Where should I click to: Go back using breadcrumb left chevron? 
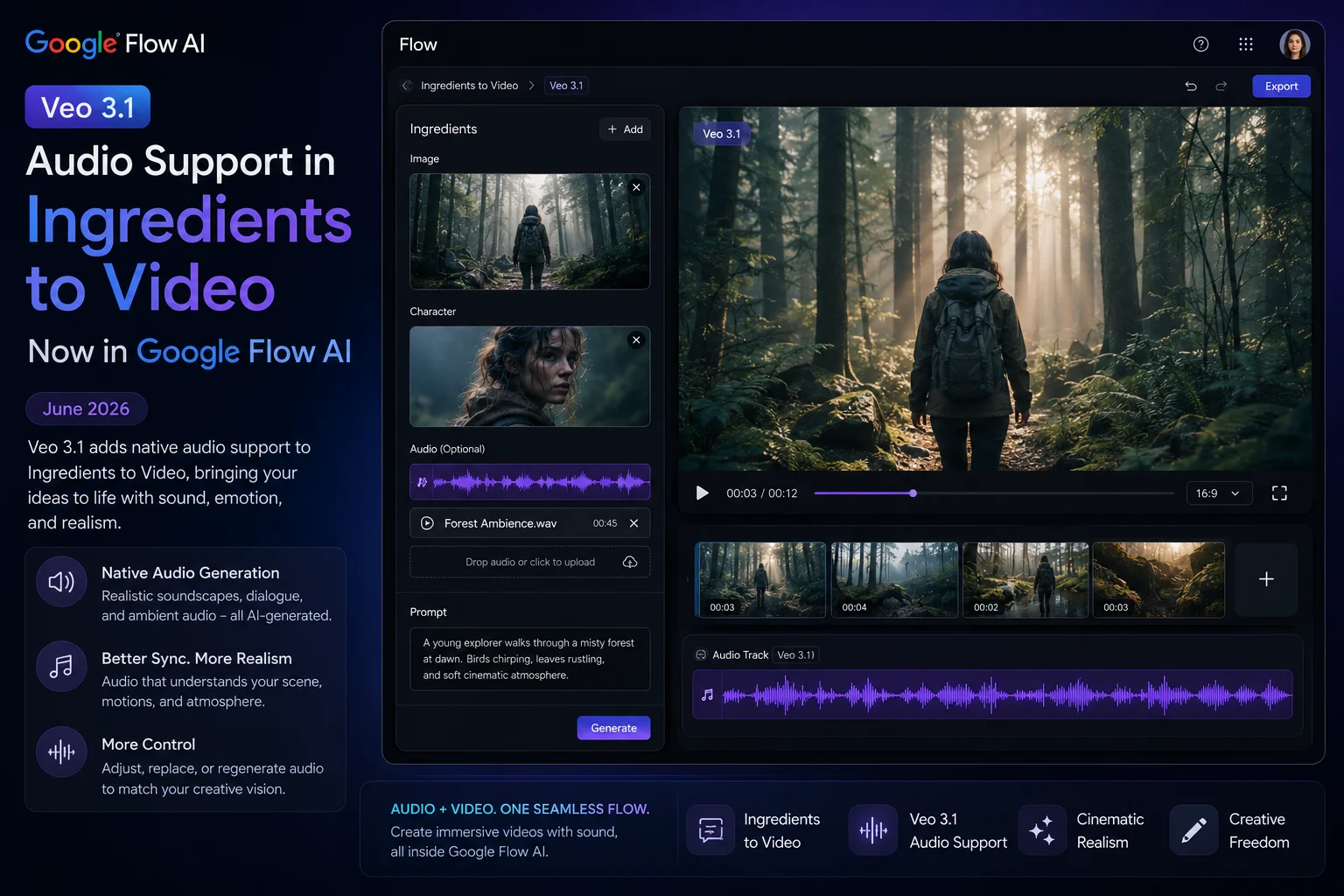[407, 86]
